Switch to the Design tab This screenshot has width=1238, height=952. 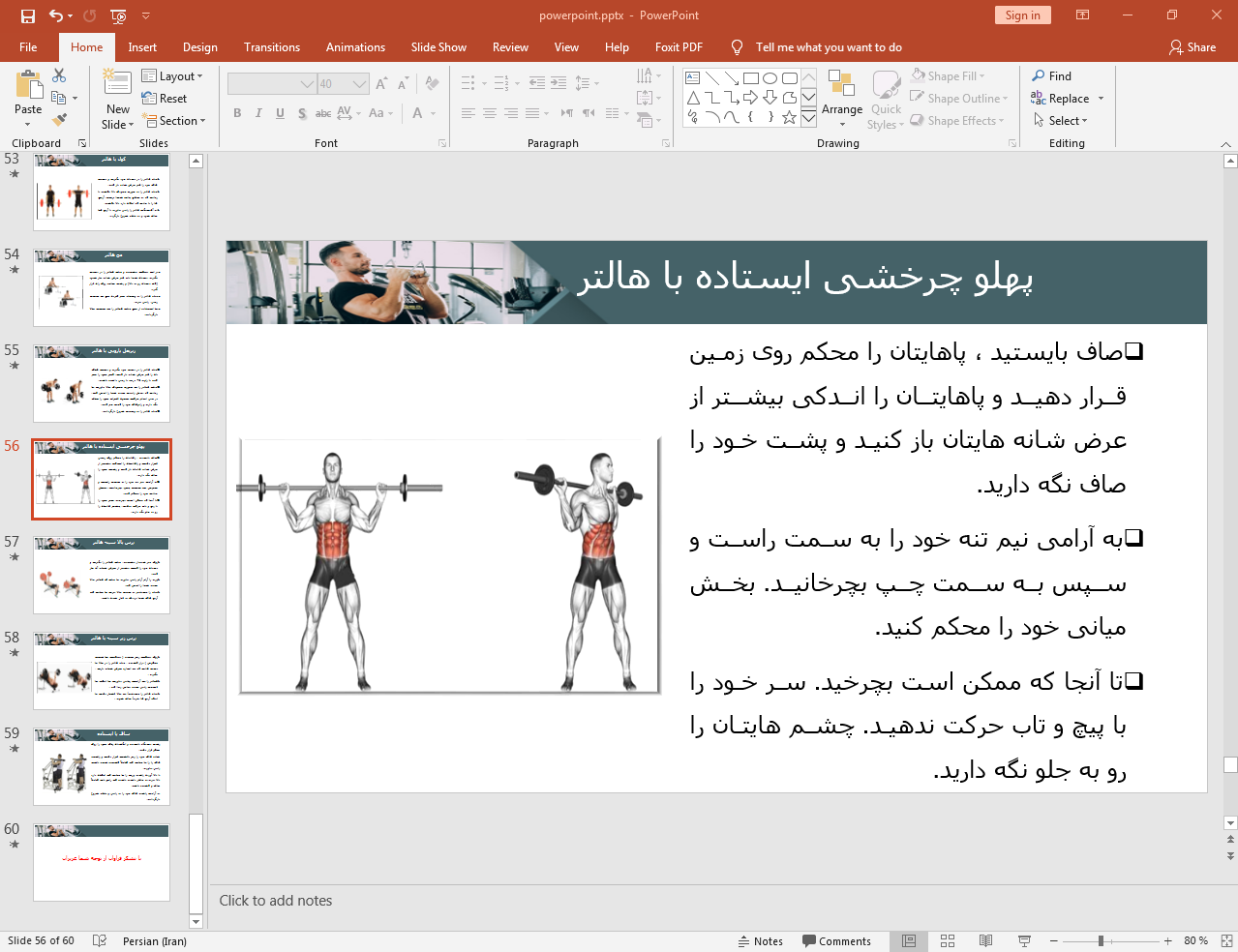click(200, 47)
